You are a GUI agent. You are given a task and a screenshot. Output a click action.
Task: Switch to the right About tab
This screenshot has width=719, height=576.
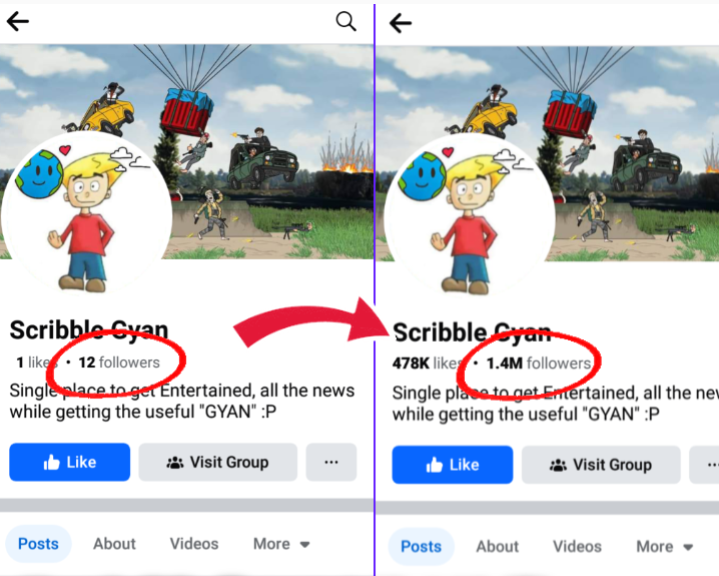tap(498, 547)
